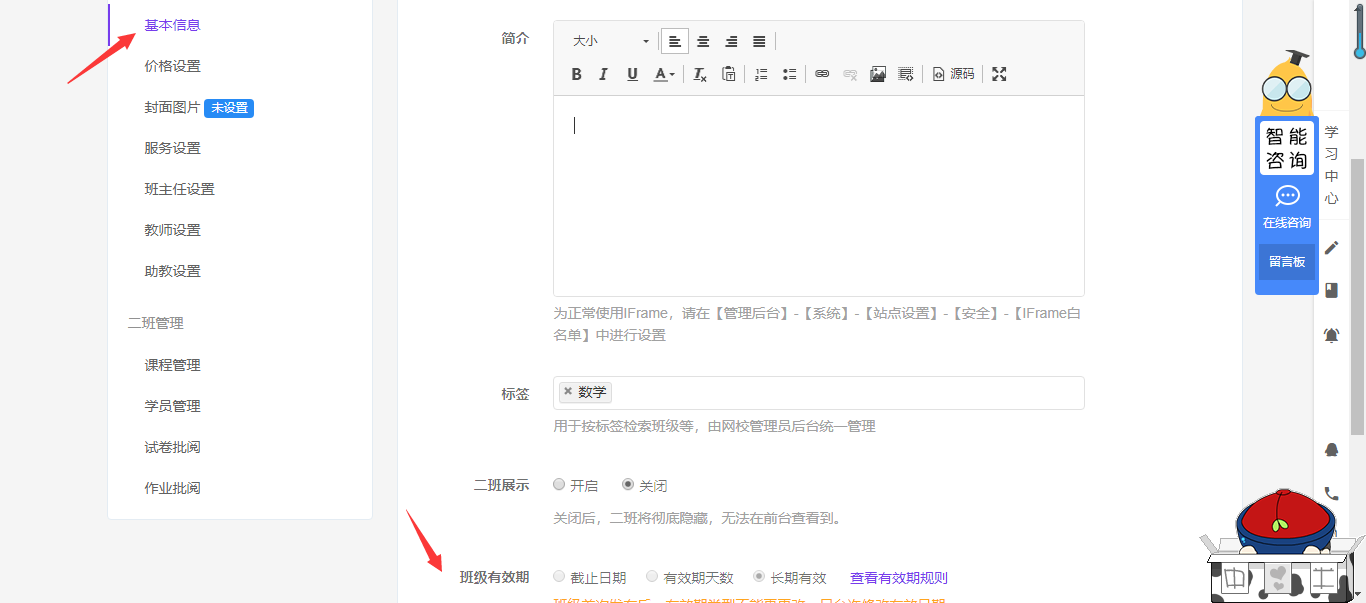Toggle bold formatting in the editor

coord(576,74)
